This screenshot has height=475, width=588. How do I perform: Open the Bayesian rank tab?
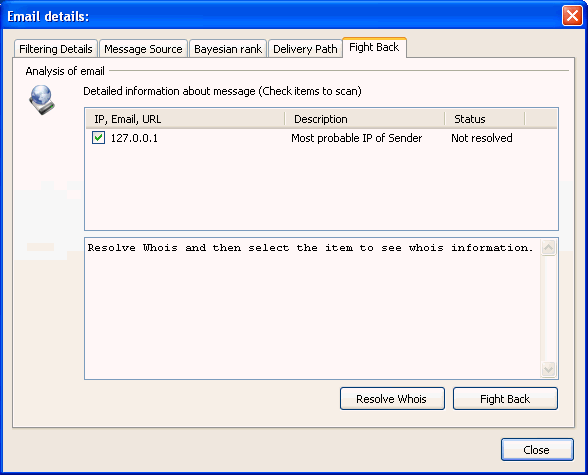pyautogui.click(x=228, y=49)
